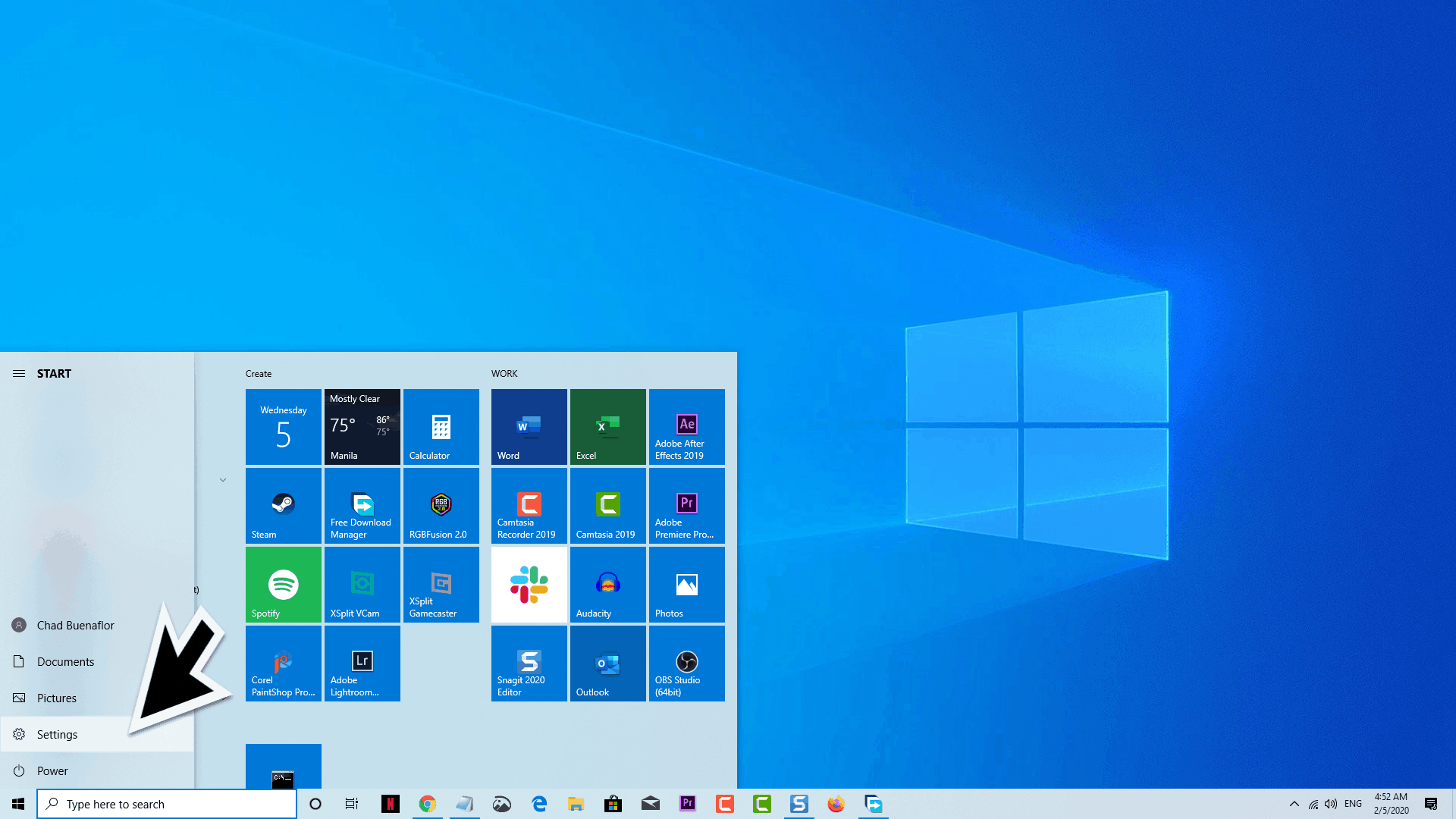Open Pictures from the Start sidebar
The image size is (1456, 819).
(x=97, y=698)
